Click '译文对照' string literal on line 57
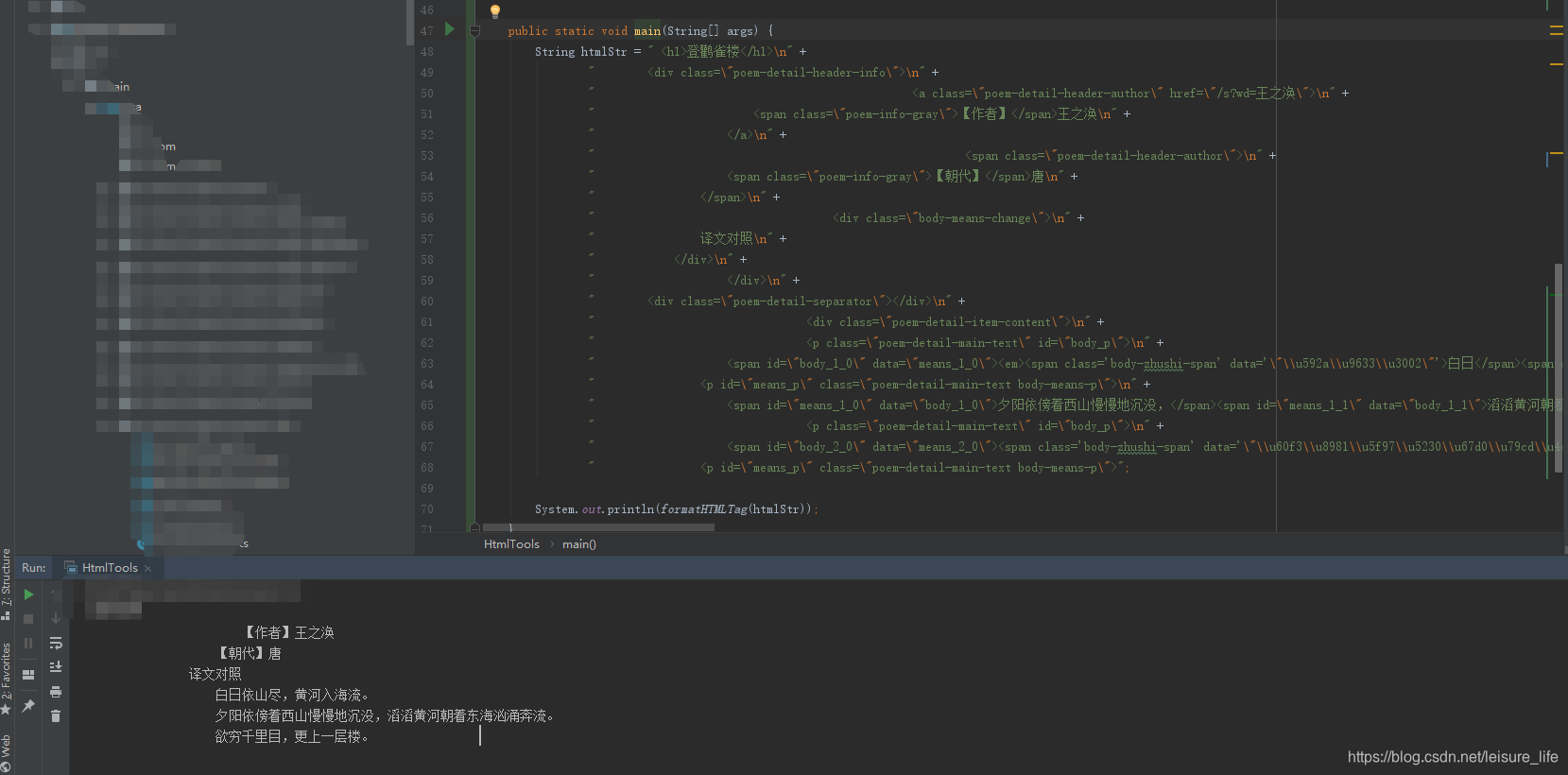 pyautogui.click(x=726, y=239)
